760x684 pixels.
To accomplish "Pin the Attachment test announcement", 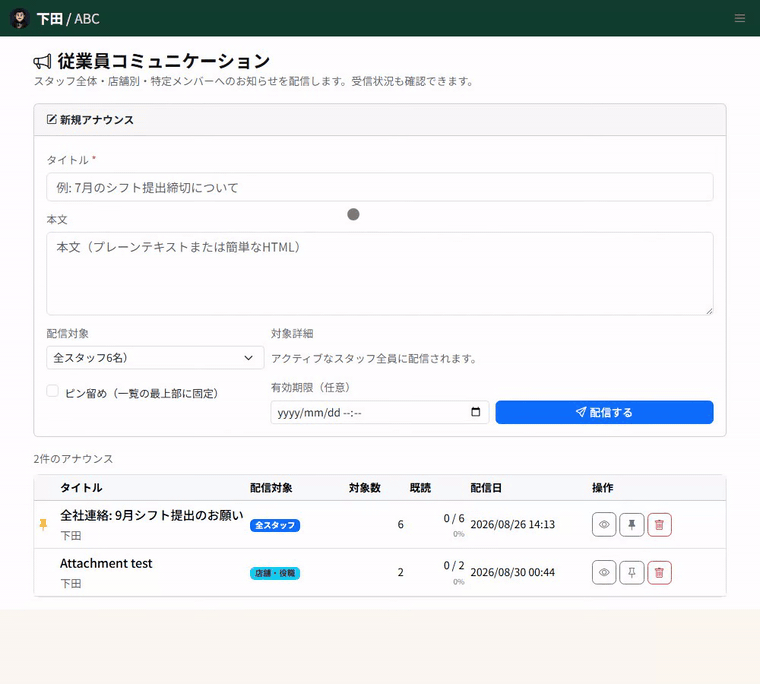I will [632, 573].
